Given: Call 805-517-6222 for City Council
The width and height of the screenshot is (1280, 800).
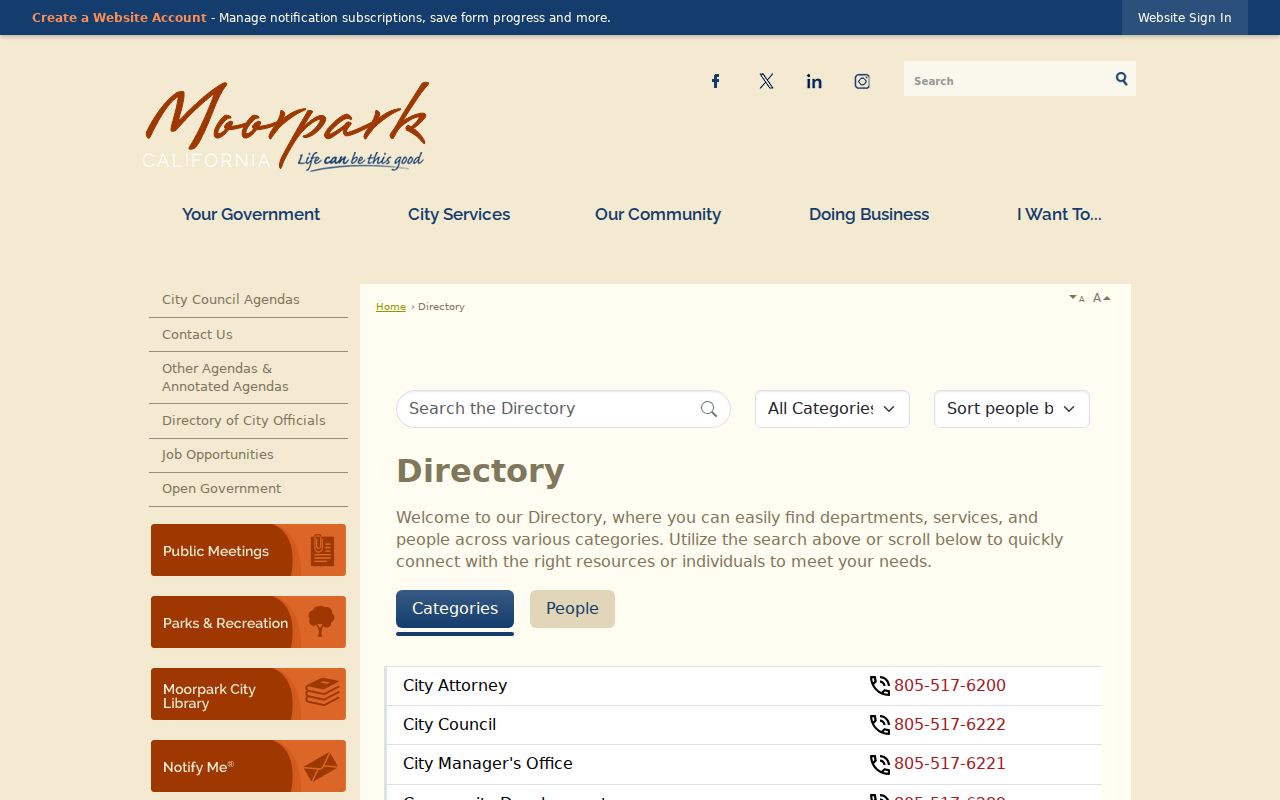Looking at the screenshot, I should [950, 725].
